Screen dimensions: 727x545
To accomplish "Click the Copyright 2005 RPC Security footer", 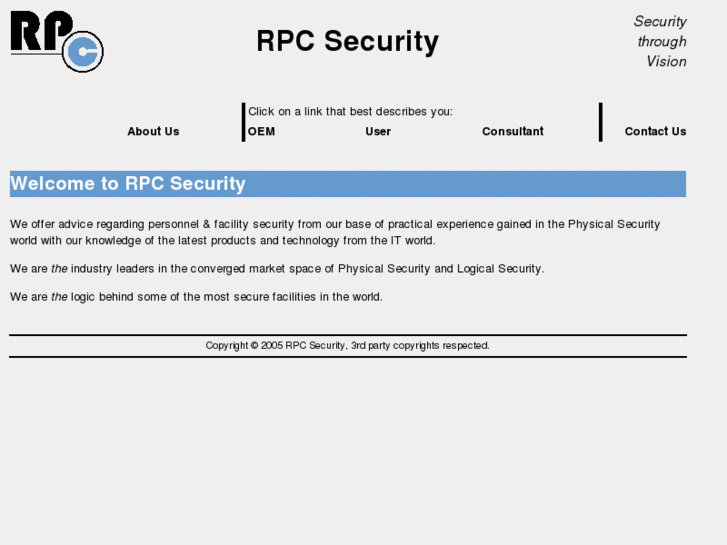I will pos(347,345).
